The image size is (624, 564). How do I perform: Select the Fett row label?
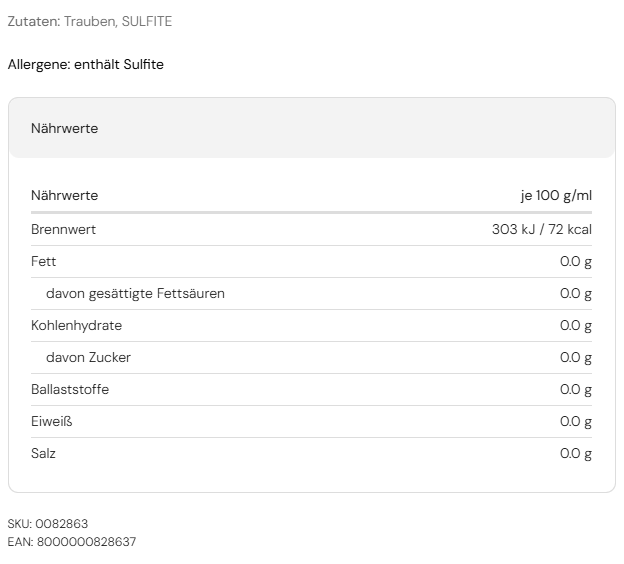coord(44,261)
